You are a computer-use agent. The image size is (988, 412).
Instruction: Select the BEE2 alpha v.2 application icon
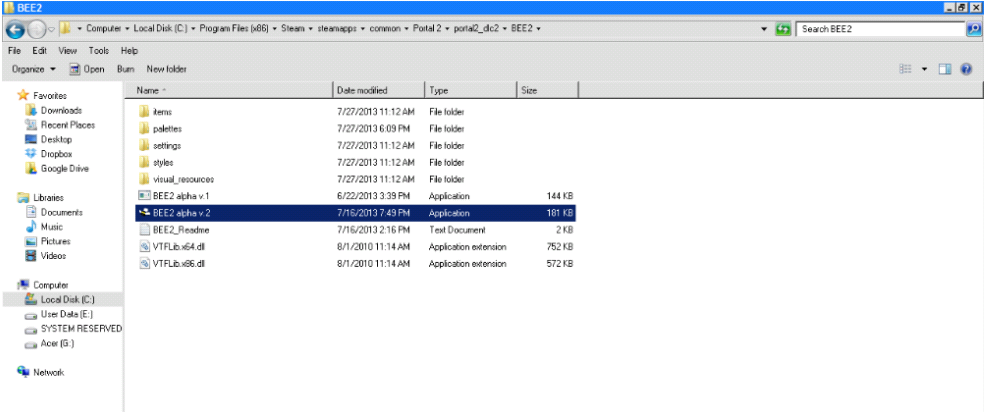pos(144,213)
